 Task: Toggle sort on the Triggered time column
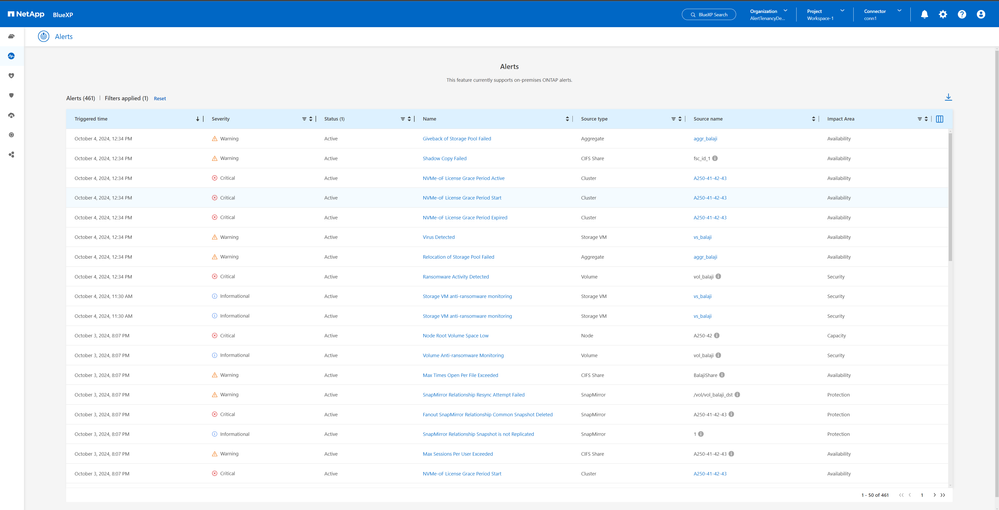click(x=198, y=119)
